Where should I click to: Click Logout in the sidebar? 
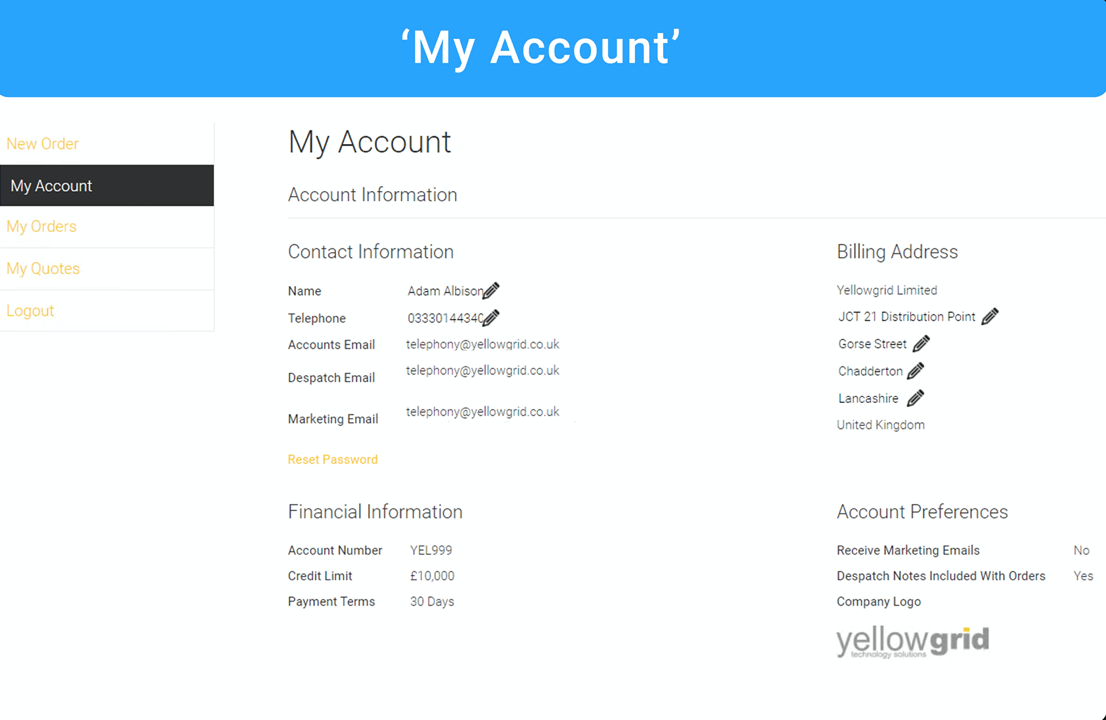click(30, 310)
